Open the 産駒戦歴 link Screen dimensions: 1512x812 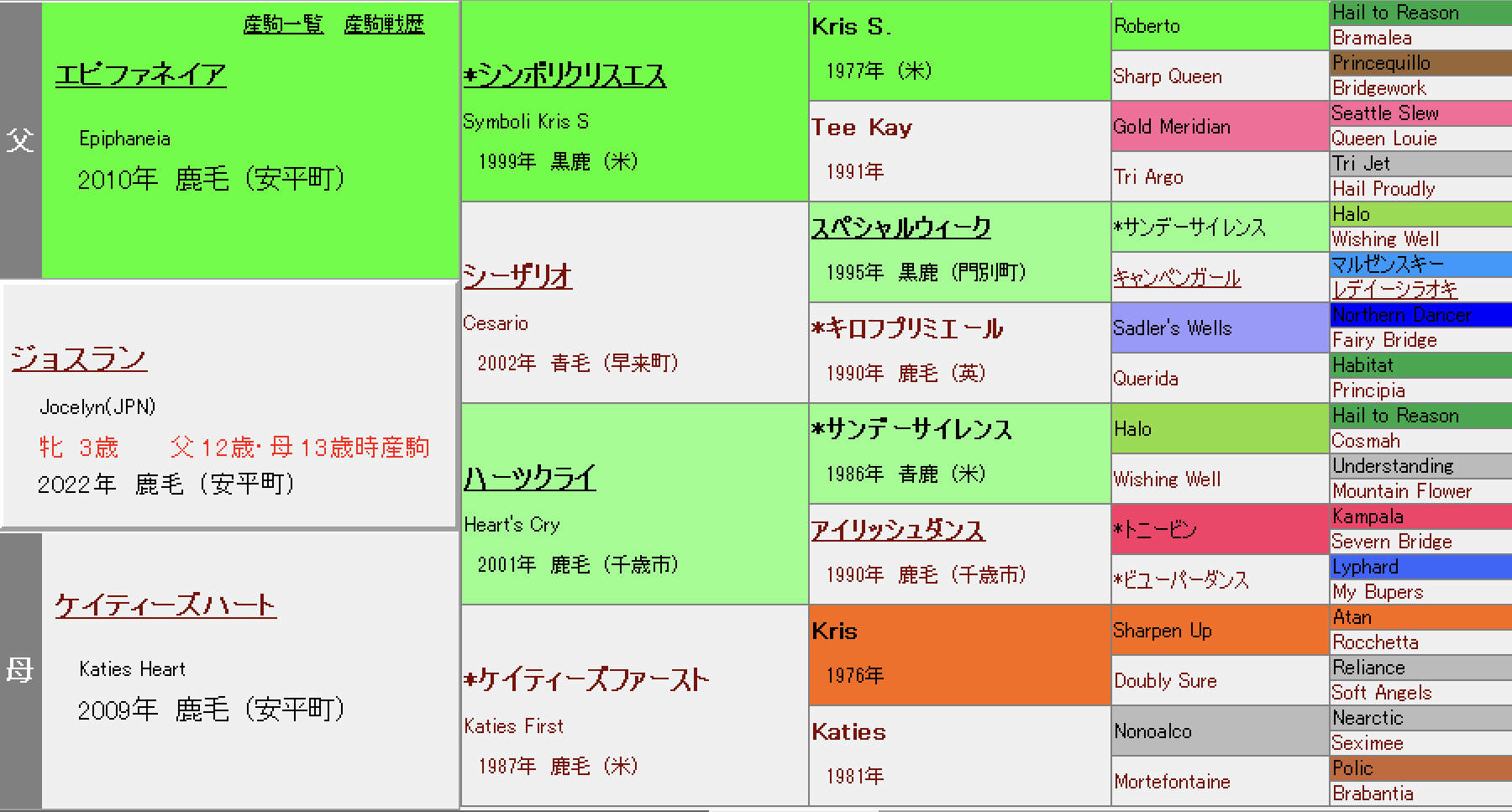pyautogui.click(x=384, y=25)
